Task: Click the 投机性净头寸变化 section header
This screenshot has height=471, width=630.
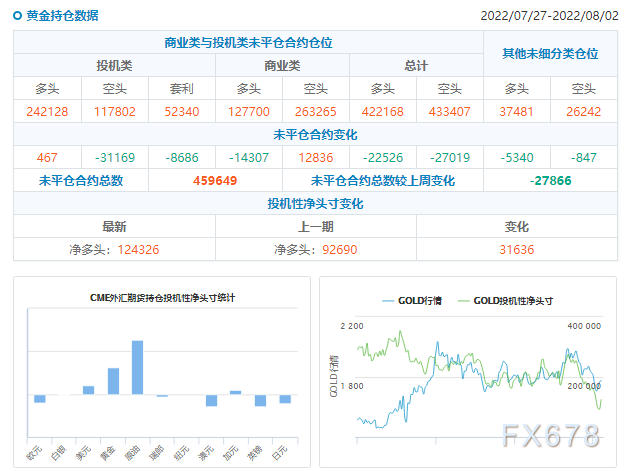Action: point(315,203)
